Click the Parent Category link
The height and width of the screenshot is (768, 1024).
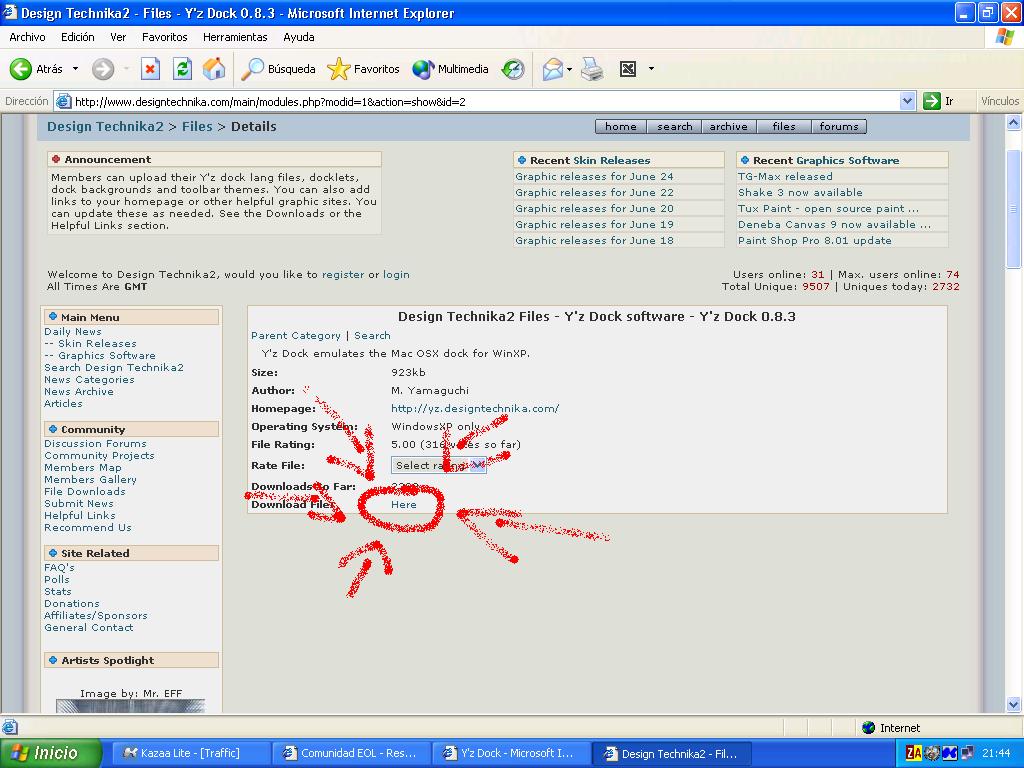296,335
